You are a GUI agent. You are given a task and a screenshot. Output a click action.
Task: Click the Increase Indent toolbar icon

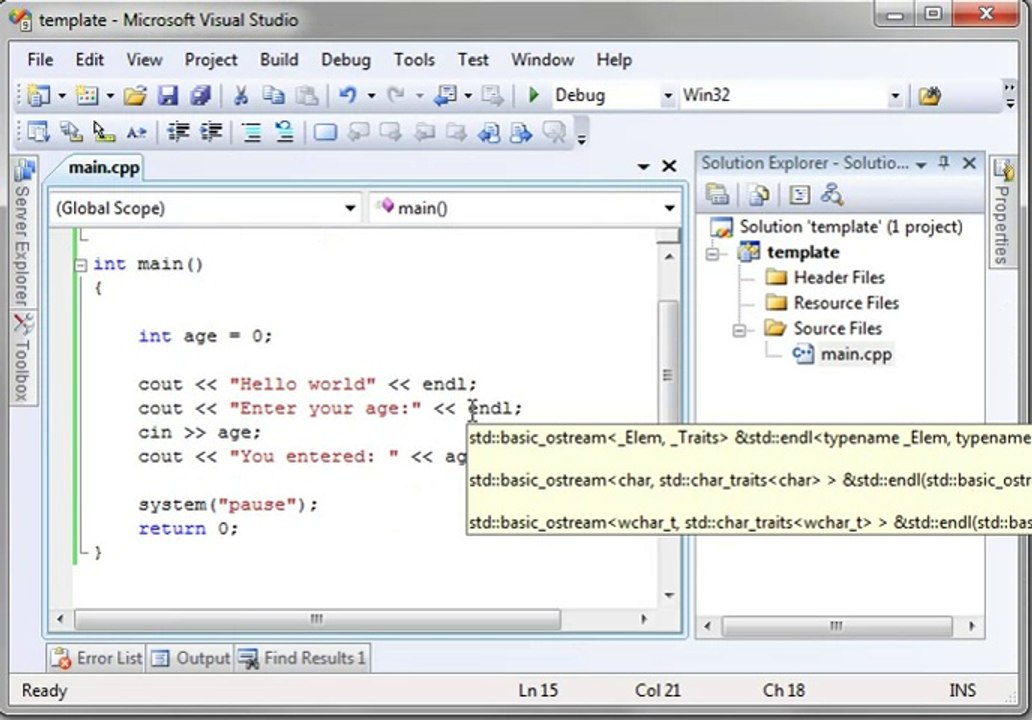(211, 132)
